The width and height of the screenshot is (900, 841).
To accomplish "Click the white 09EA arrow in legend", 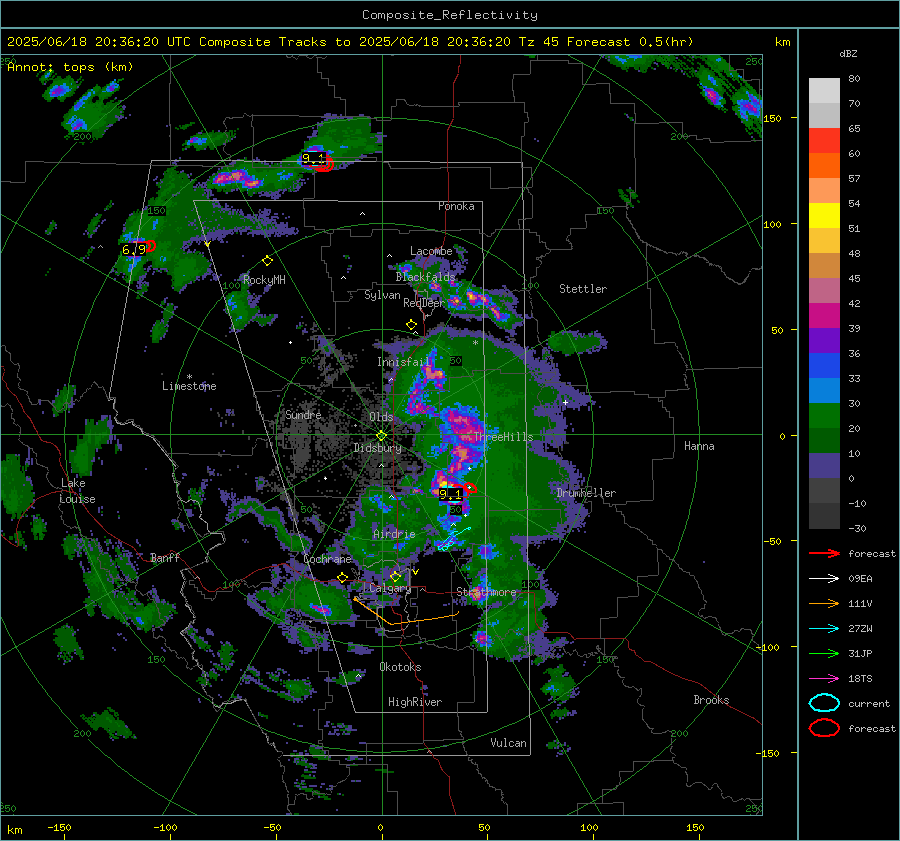I will (x=824, y=578).
